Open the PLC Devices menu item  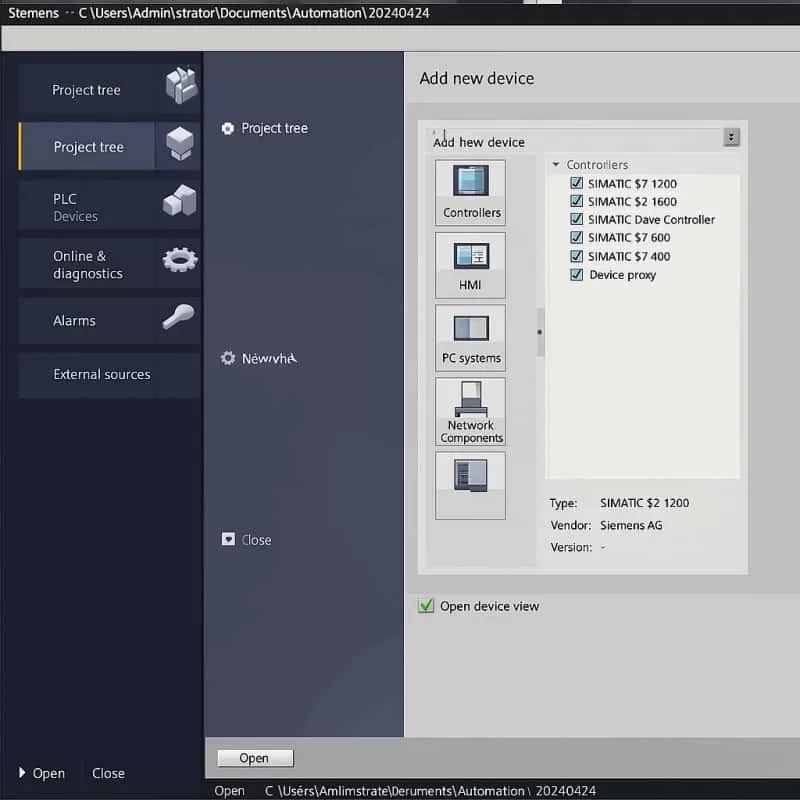tap(110, 205)
